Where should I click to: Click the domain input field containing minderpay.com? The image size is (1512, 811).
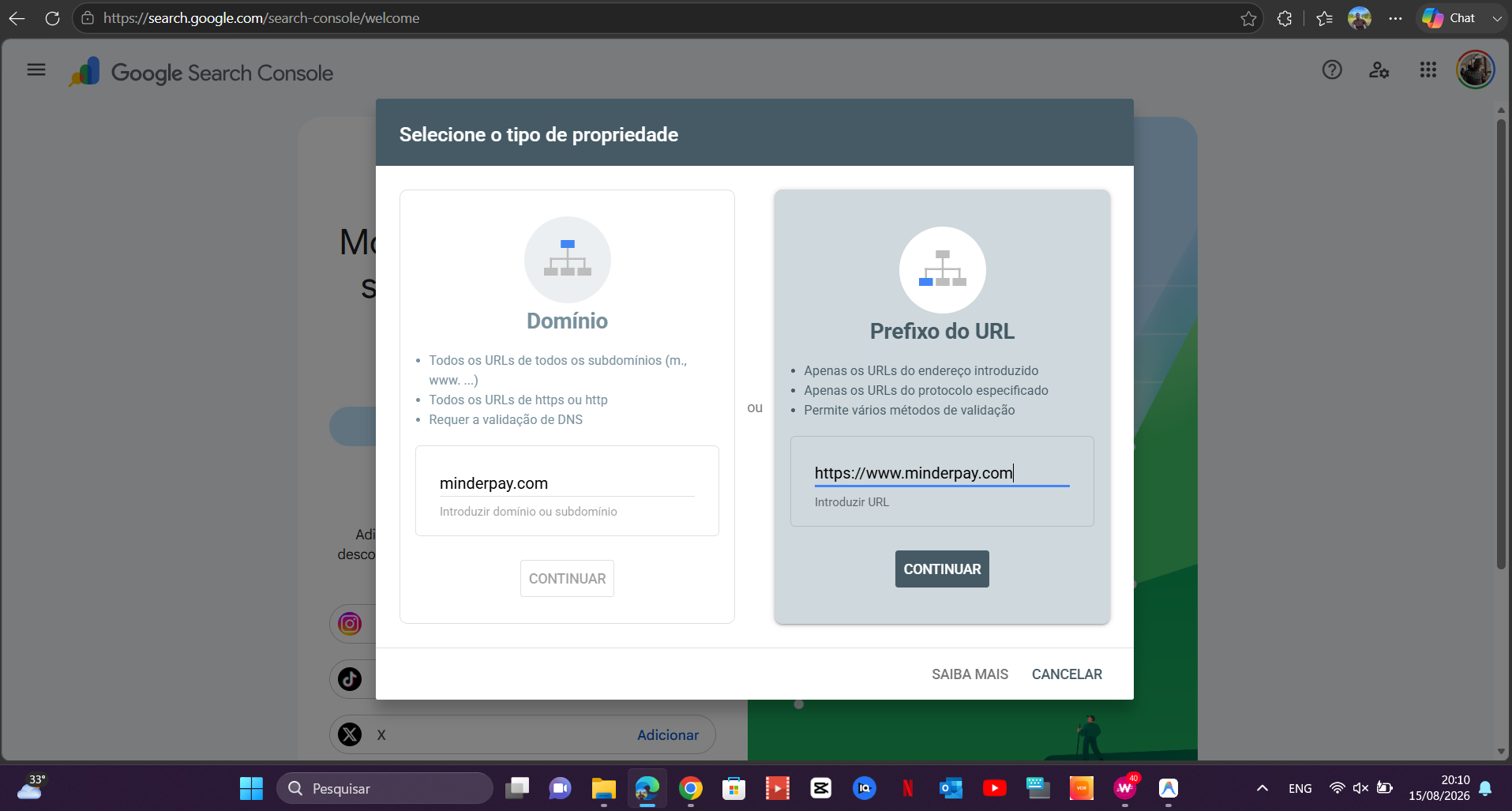pyautogui.click(x=567, y=483)
